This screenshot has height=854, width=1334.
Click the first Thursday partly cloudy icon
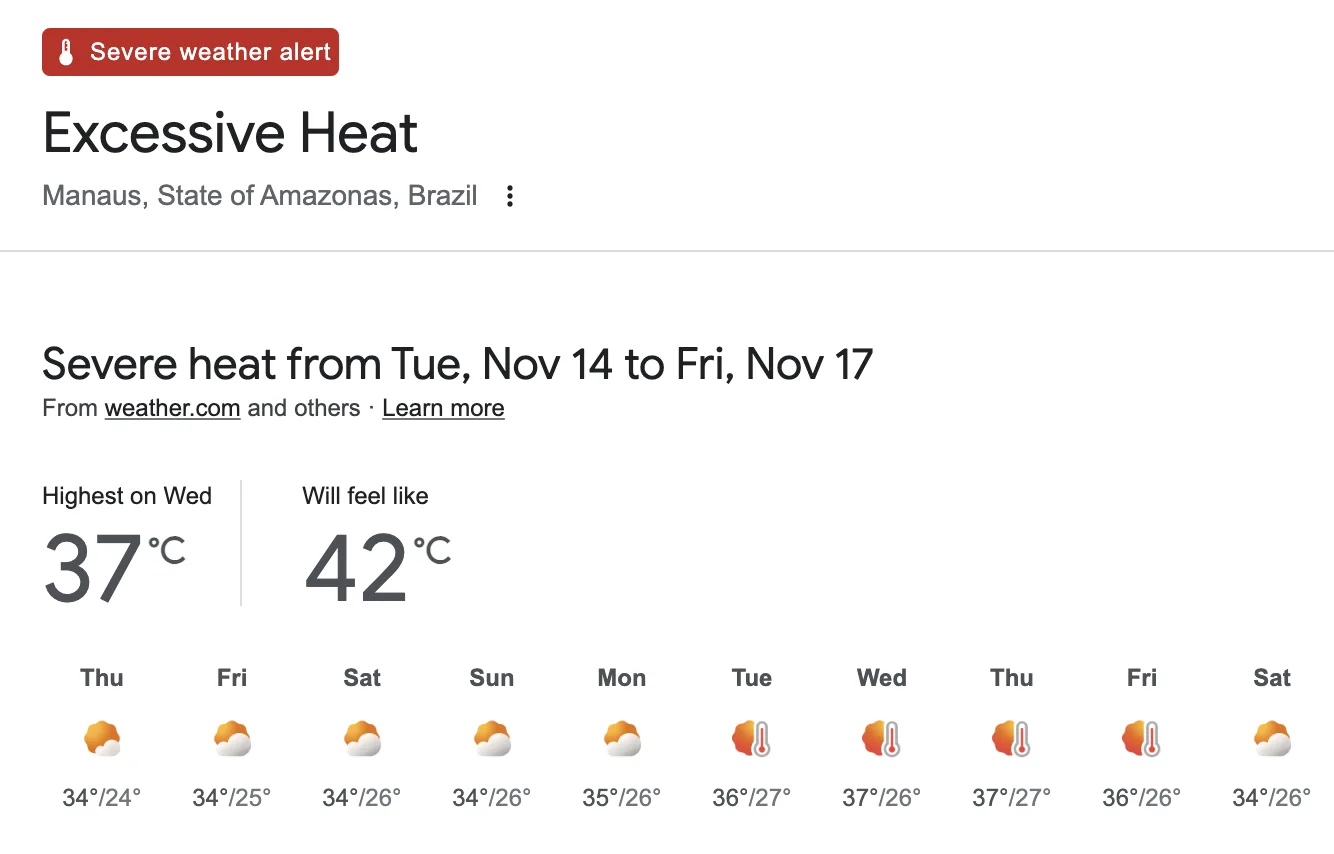pyautogui.click(x=102, y=739)
